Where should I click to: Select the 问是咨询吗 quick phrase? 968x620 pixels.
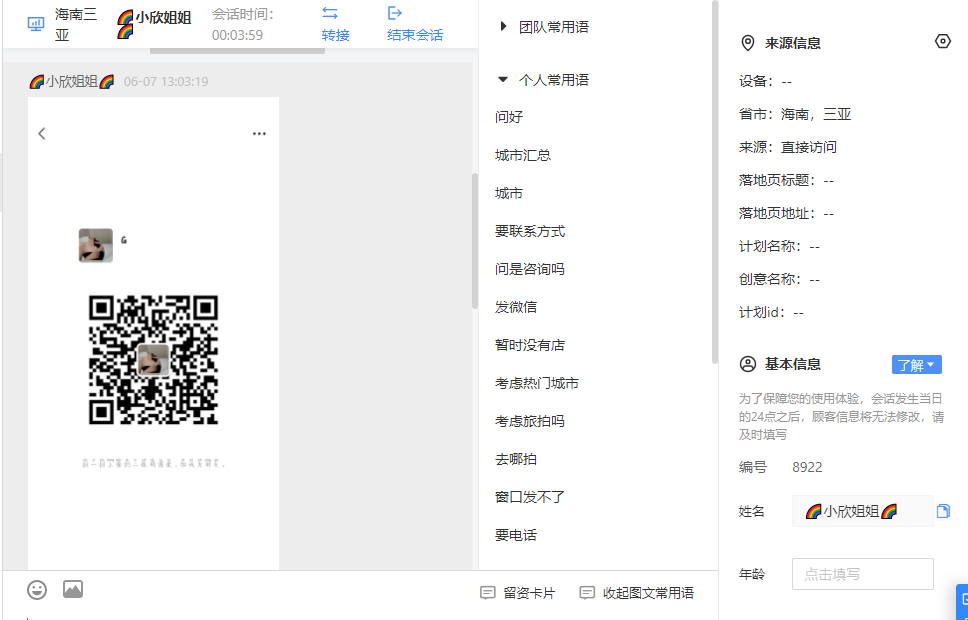coord(530,269)
